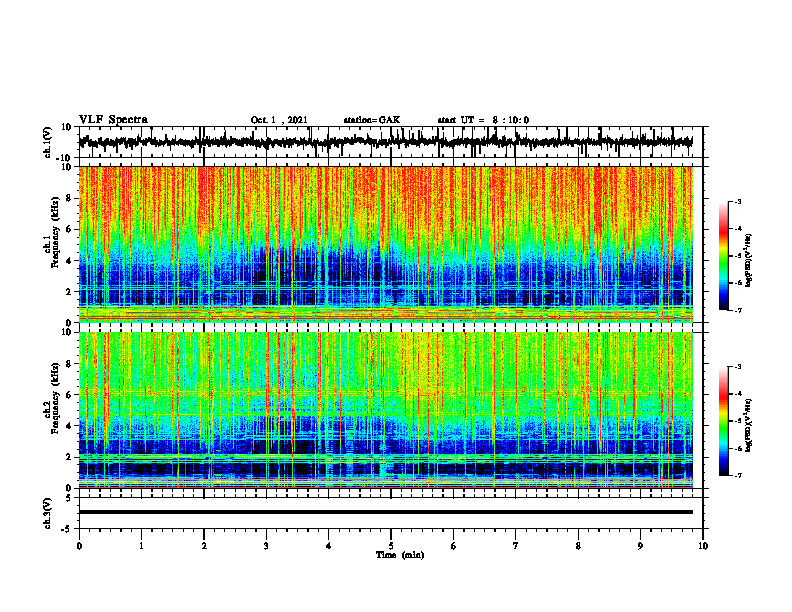Click the upper color bar log(PSD) unit label
The image size is (792, 612).
[749, 261]
